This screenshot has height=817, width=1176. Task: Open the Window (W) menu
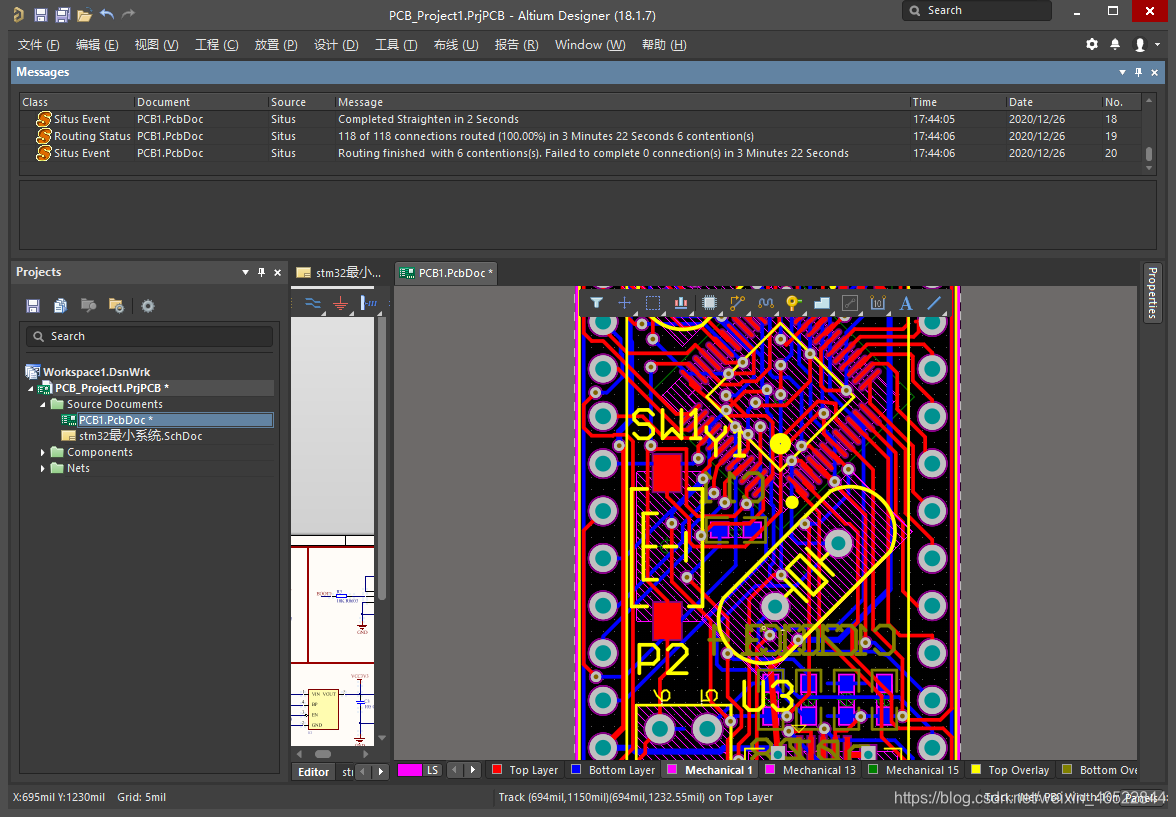[x=590, y=45]
